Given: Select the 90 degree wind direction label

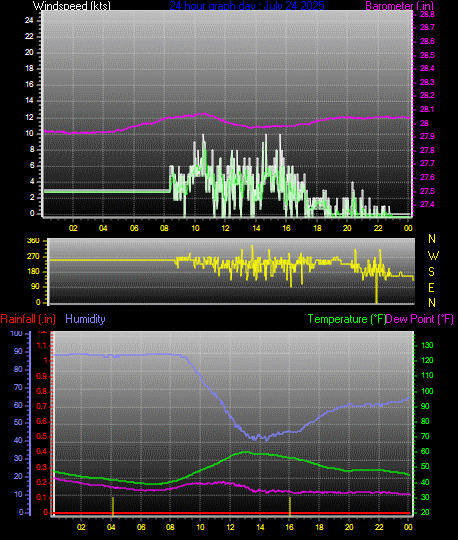Looking at the screenshot, I should coord(35,287).
